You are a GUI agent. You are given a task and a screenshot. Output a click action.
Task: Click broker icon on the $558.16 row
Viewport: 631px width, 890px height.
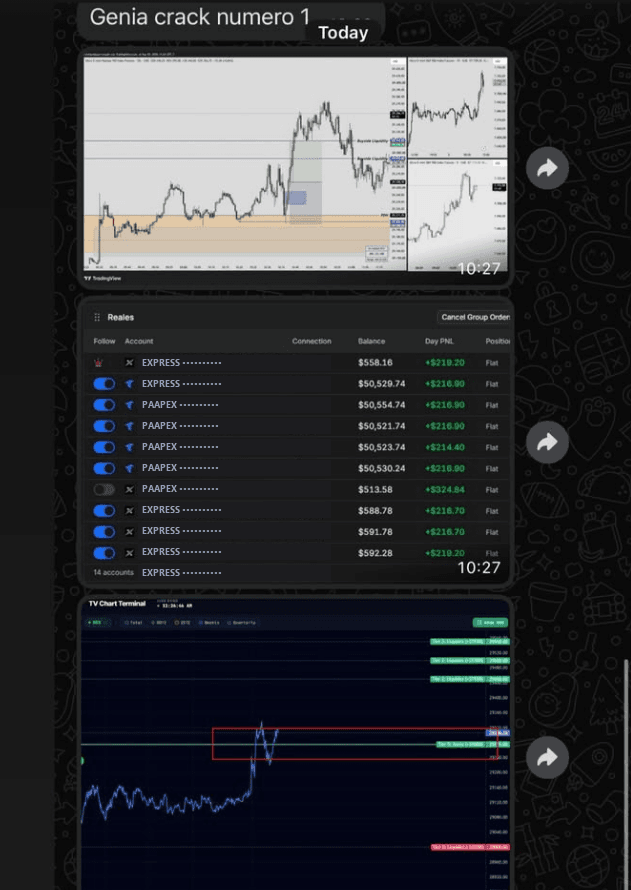click(x=129, y=363)
